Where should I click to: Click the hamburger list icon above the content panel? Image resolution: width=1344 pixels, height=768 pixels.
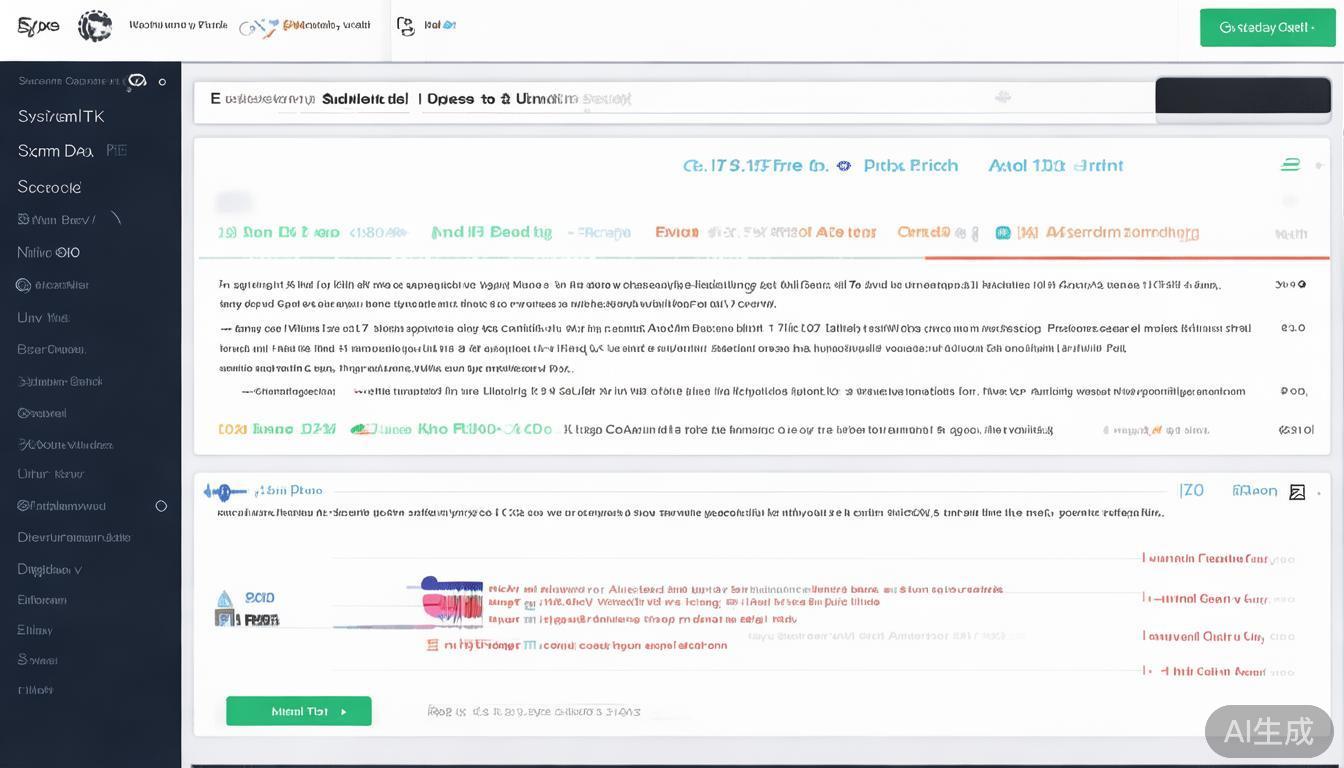(1290, 163)
